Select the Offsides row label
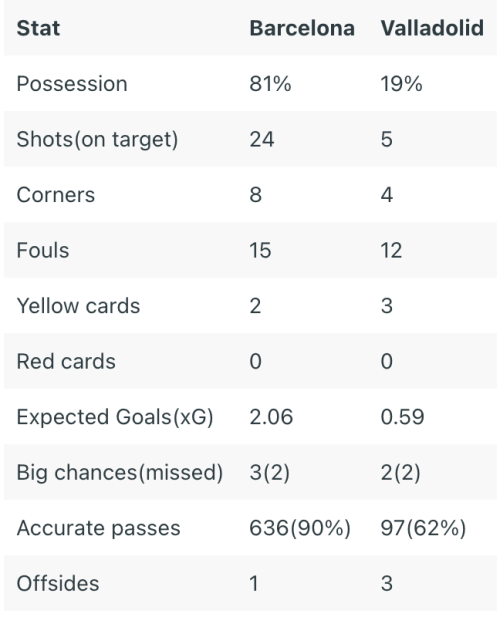The height and width of the screenshot is (617, 500). click(x=58, y=584)
